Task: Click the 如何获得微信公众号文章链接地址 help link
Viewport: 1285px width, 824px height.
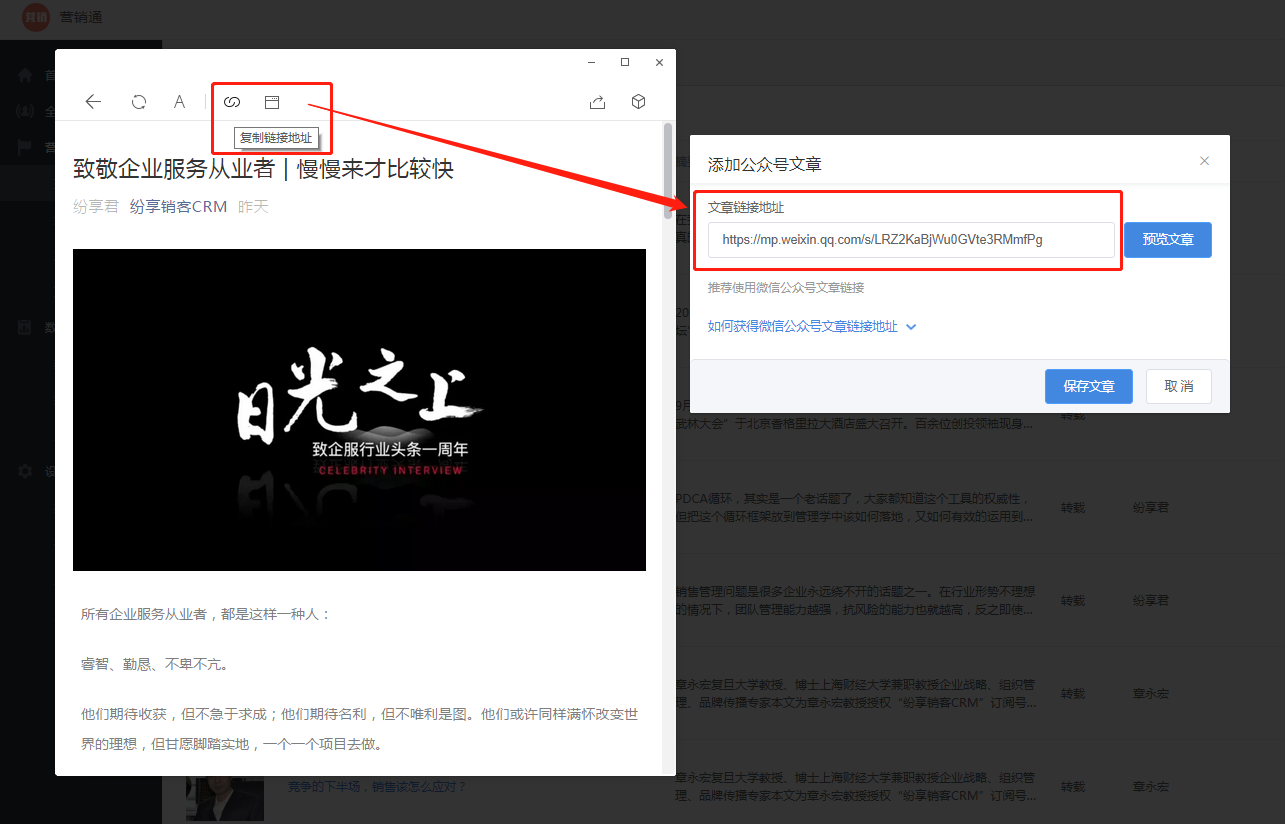Action: click(803, 326)
